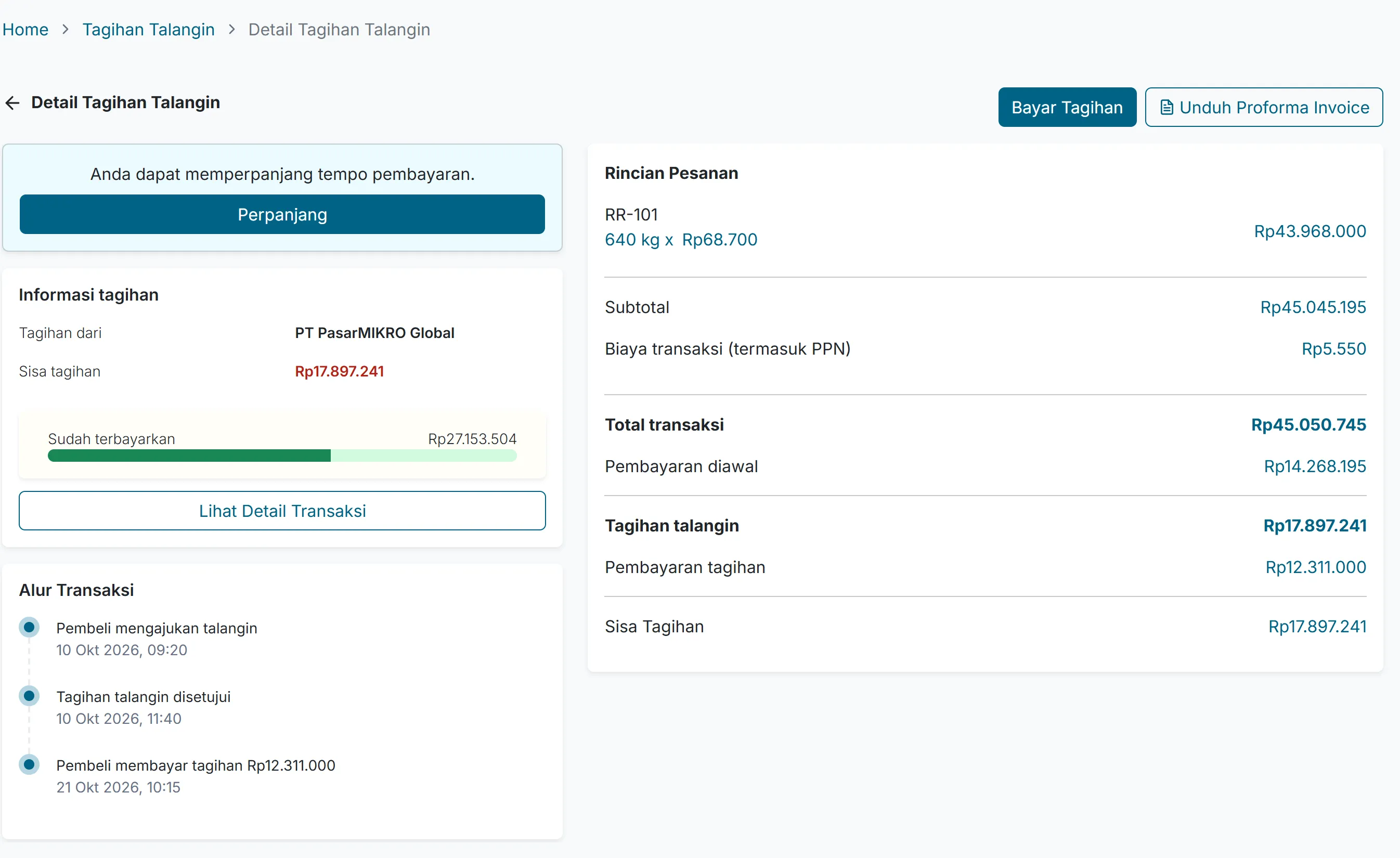This screenshot has height=858, width=1400.
Task: Select the 'Pembeli mengajukan talangin' timeline dot
Action: coord(29,627)
